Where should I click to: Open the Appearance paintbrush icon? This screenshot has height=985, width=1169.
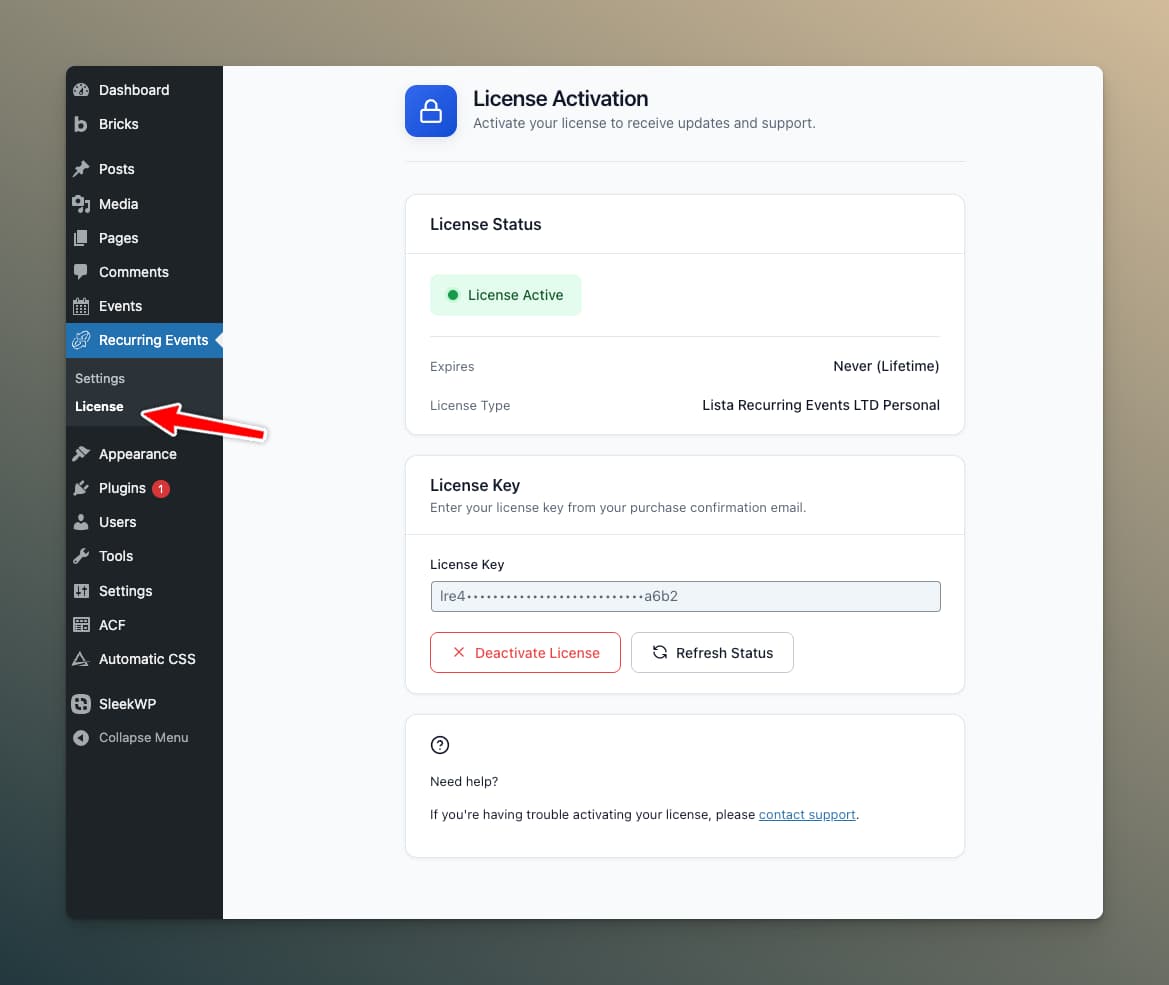[80, 453]
